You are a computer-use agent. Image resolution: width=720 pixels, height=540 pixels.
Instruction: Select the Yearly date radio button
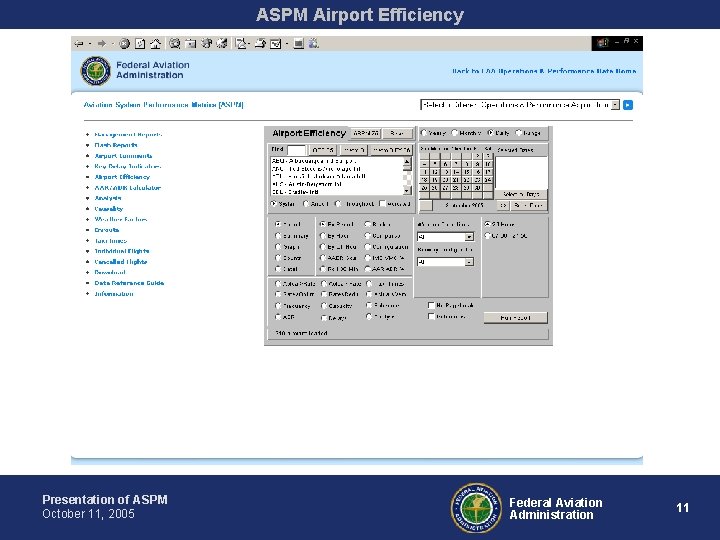click(424, 133)
